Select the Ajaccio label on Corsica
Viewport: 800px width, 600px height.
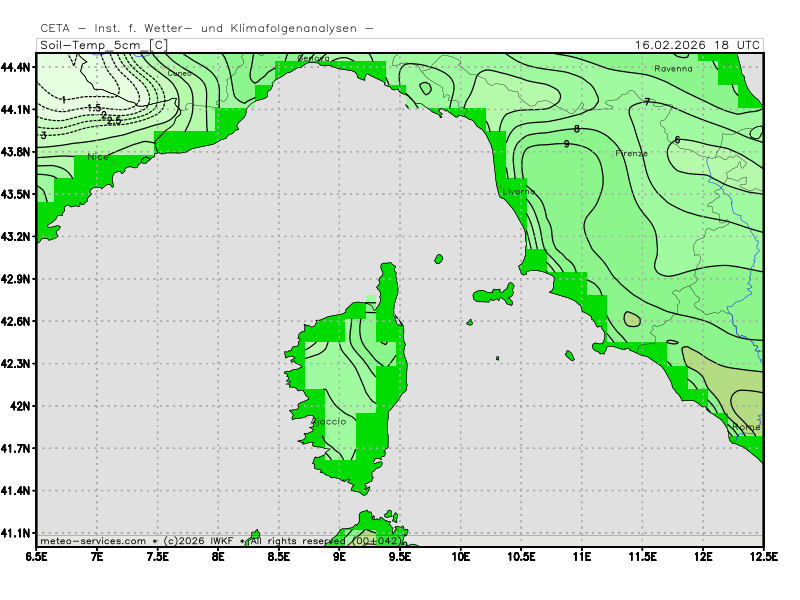click(x=329, y=422)
